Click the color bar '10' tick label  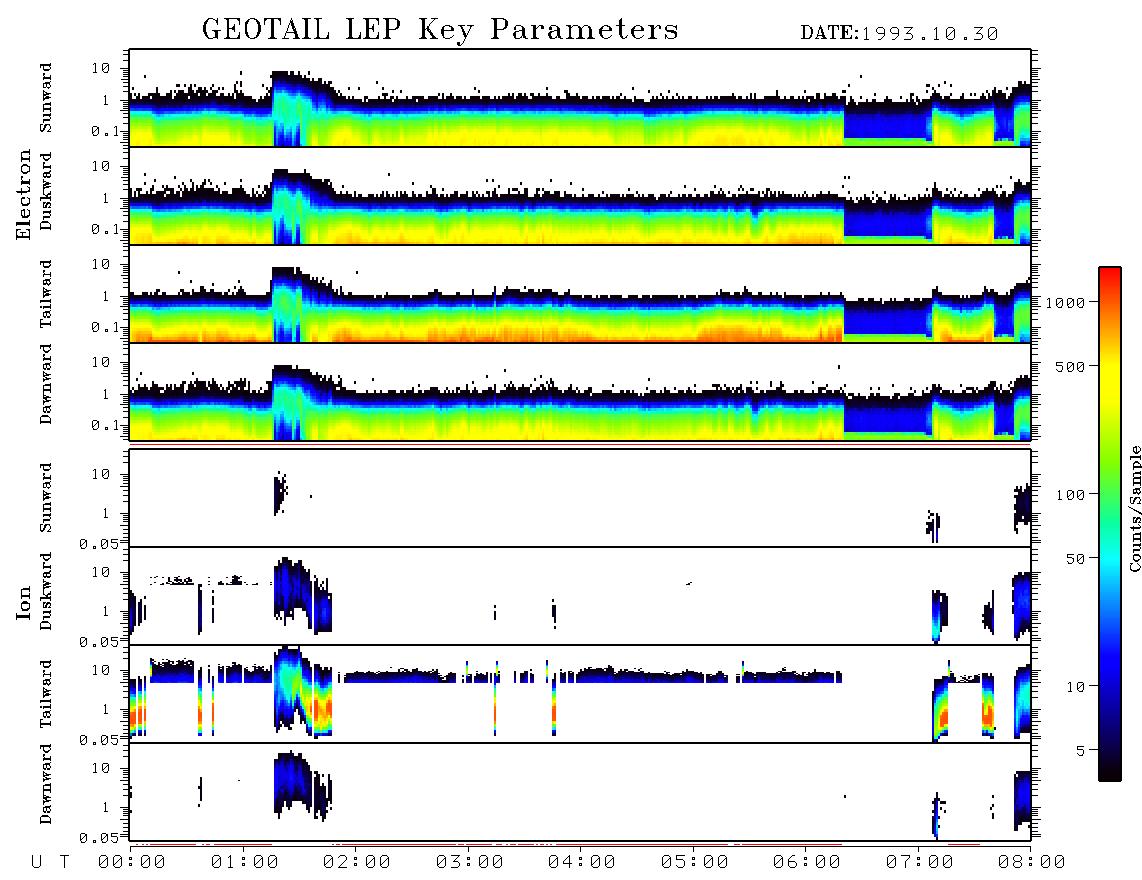[1075, 687]
